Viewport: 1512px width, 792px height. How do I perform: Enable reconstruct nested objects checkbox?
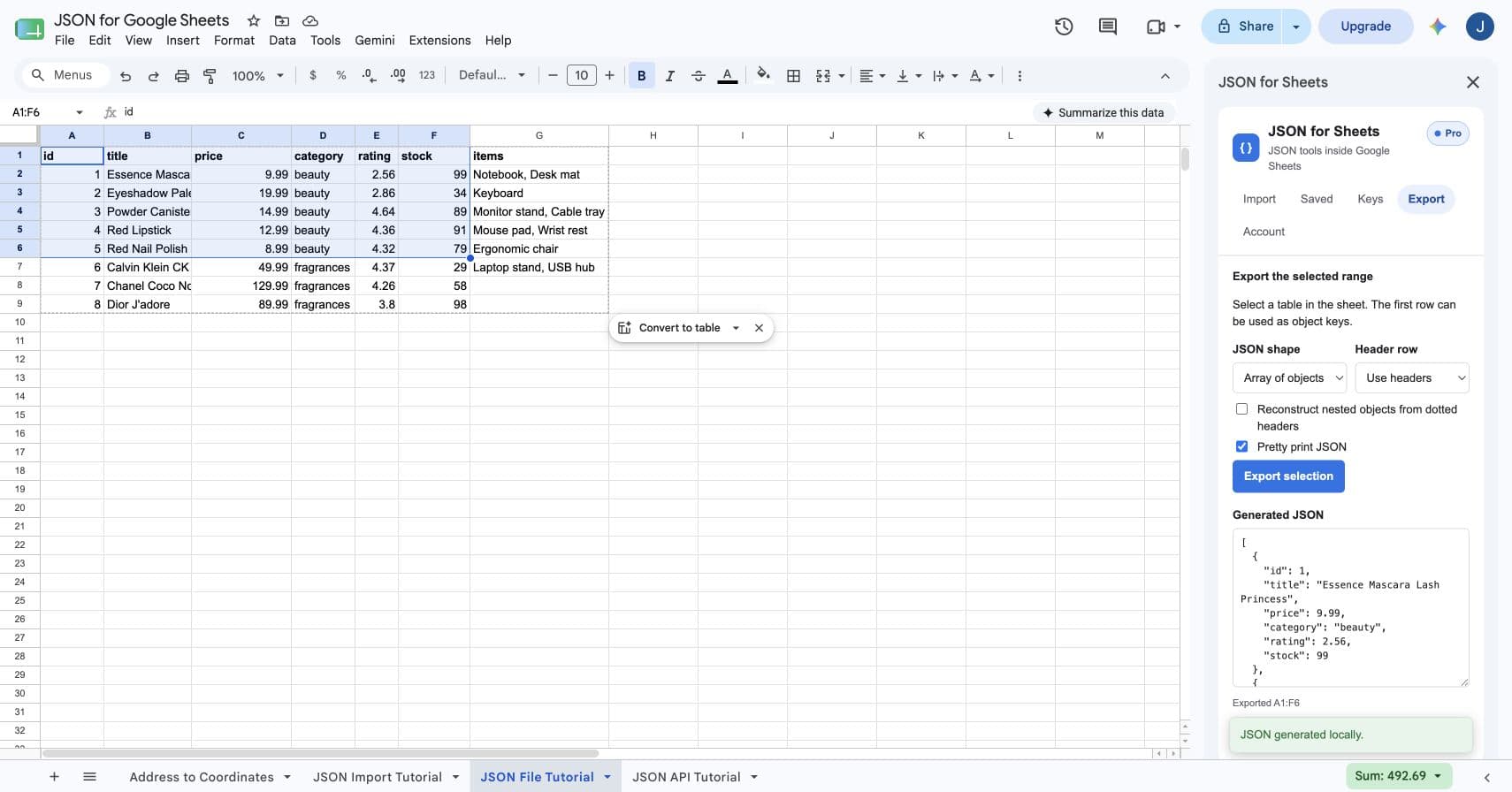tap(1241, 409)
